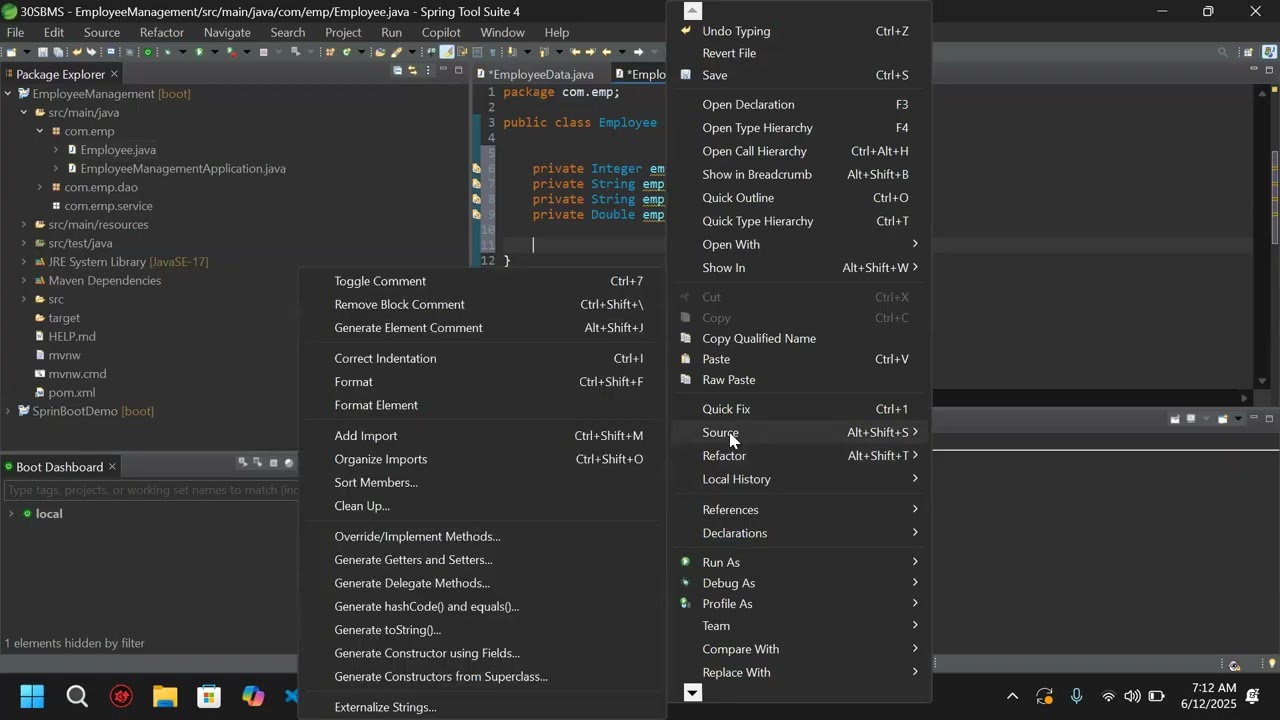Open the Project menu in menu bar
The width and height of the screenshot is (1280, 720).
(x=343, y=32)
